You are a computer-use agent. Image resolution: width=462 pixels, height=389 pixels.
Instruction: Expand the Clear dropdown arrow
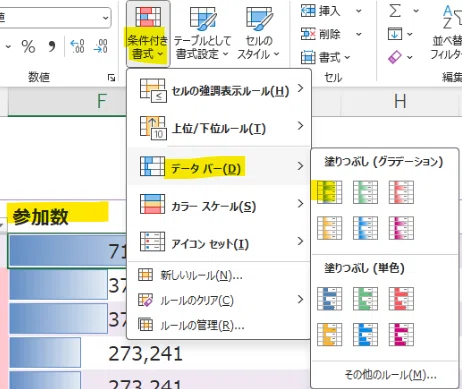coord(410,57)
